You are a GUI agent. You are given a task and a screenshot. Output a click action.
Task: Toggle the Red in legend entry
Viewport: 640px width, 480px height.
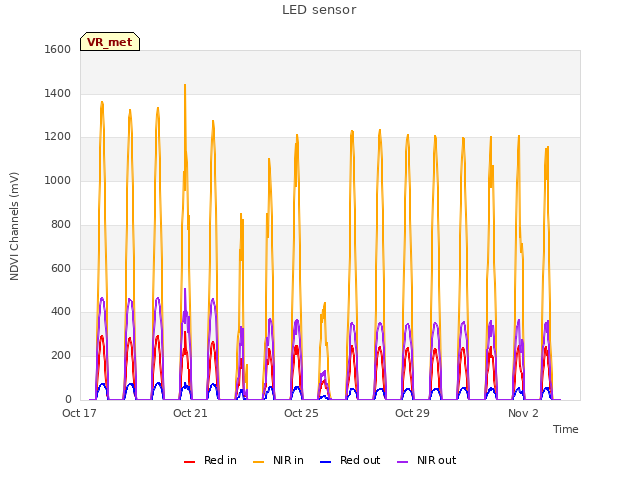pyautogui.click(x=211, y=460)
